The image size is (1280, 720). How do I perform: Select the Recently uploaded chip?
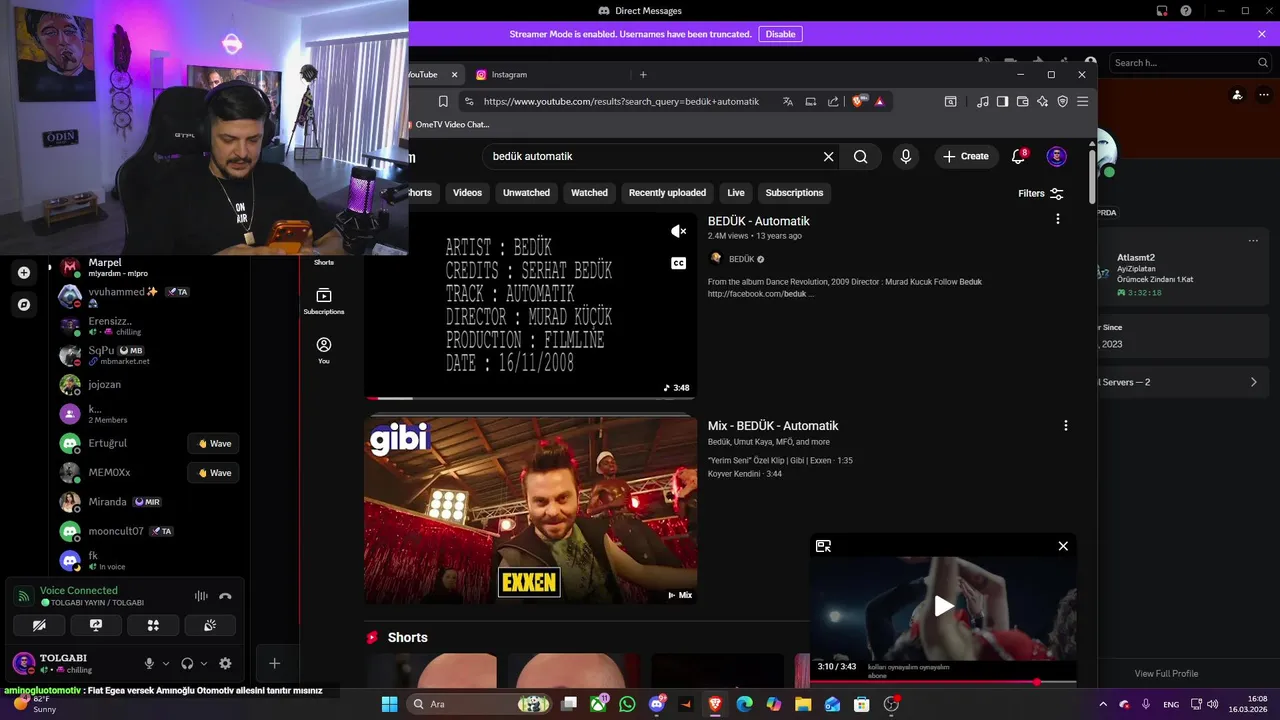(x=667, y=193)
